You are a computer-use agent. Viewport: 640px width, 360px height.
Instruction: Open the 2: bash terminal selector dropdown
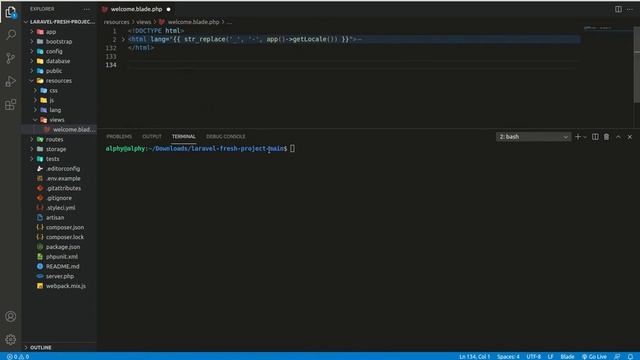tap(533, 137)
